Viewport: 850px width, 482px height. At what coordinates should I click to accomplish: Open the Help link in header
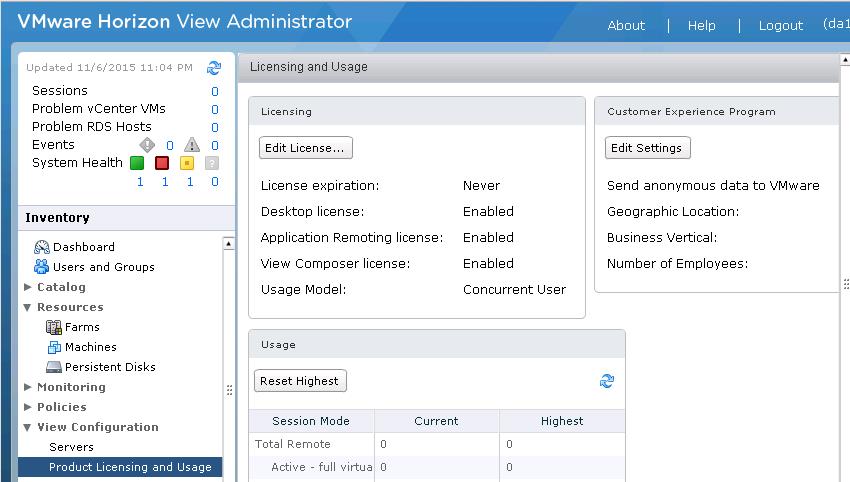tap(701, 25)
